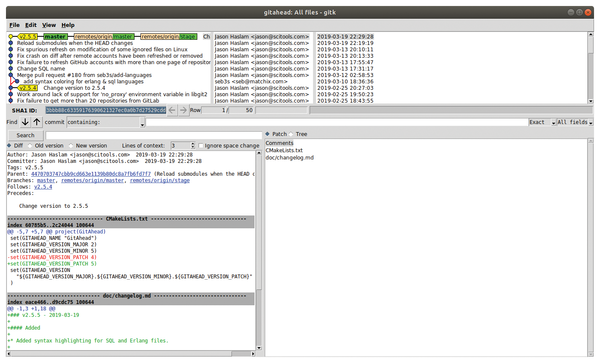Screen dimensions: 600x363
Task: Click the find previous up arrow
Action: pyautogui.click(x=37, y=122)
